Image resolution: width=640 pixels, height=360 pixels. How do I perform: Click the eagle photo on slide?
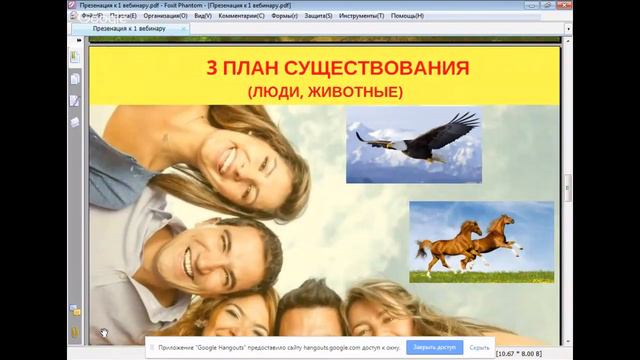(x=414, y=145)
